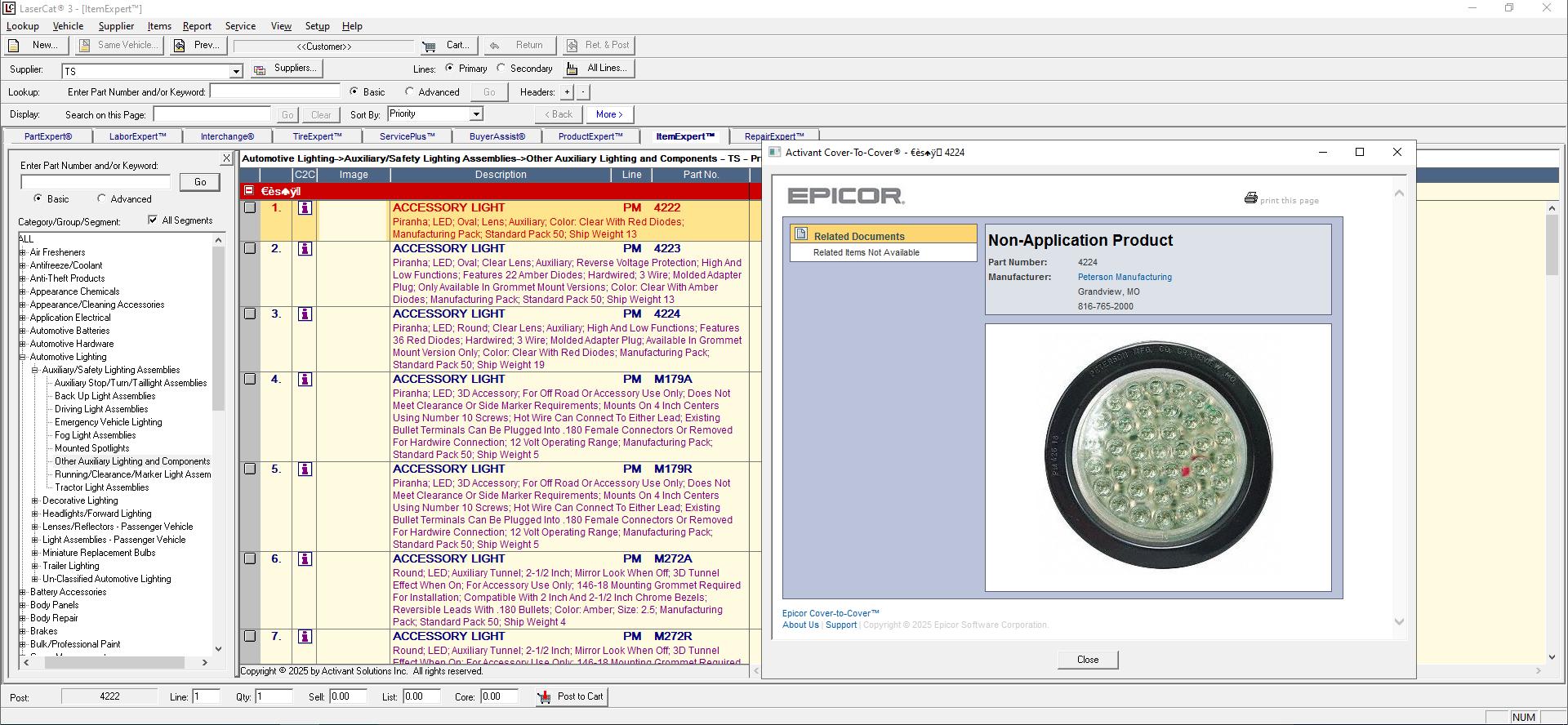This screenshot has width=1568, height=725.
Task: Click the All Lines icon
Action: coord(572,69)
